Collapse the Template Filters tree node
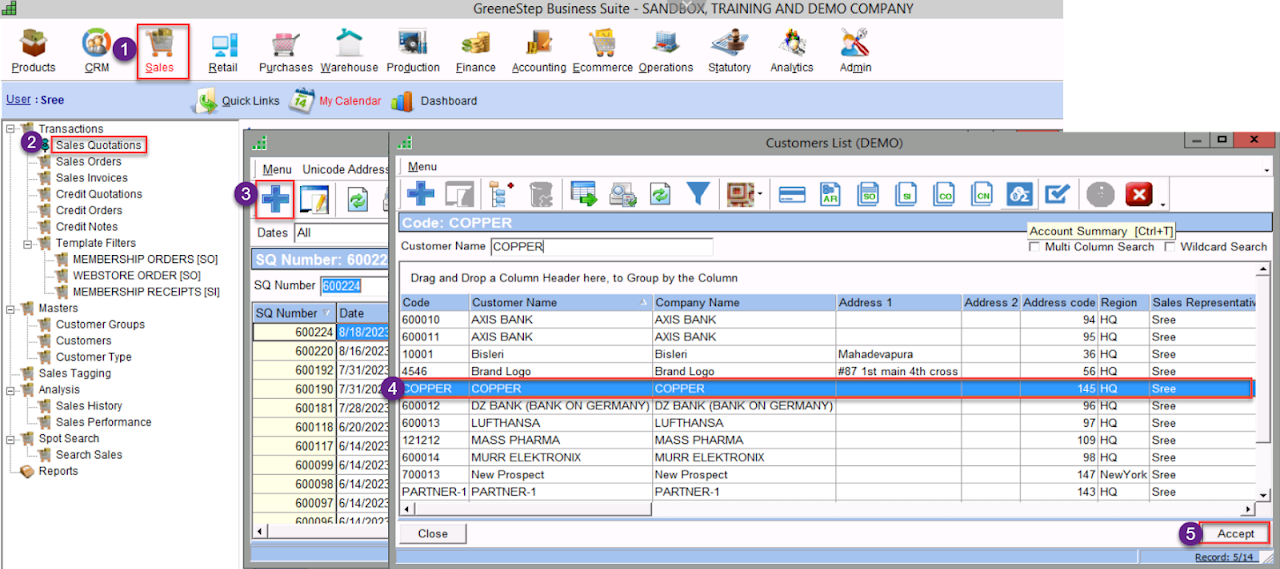1280x569 pixels. [x=27, y=243]
